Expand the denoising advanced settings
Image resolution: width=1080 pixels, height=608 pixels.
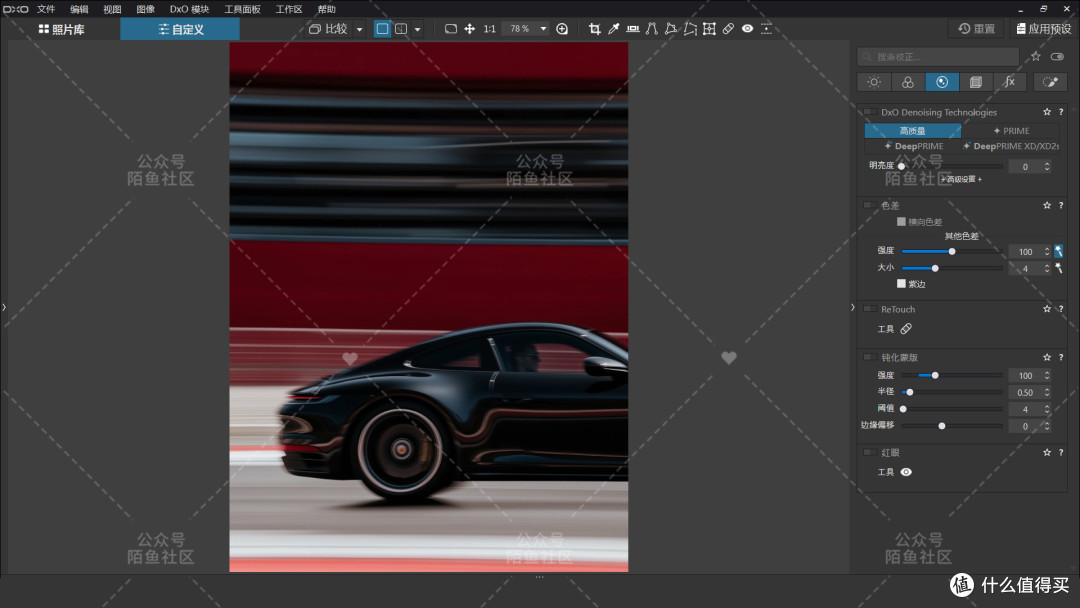pos(962,179)
